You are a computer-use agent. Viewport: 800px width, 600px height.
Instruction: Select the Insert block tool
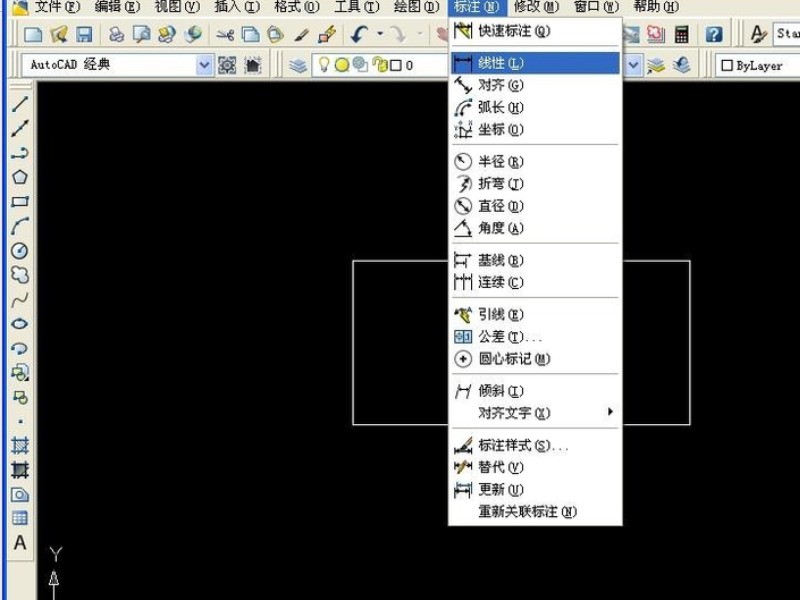tap(19, 372)
